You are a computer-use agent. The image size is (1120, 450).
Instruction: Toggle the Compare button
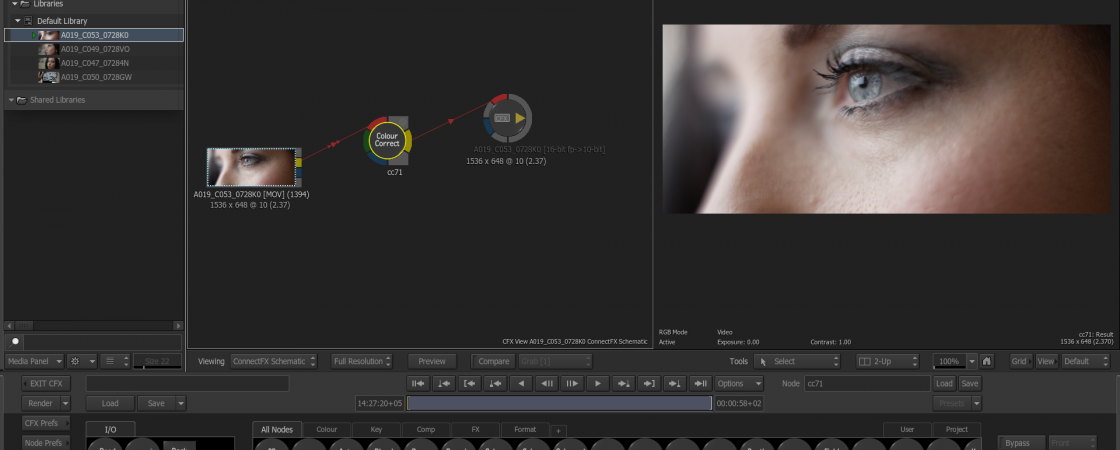494,361
